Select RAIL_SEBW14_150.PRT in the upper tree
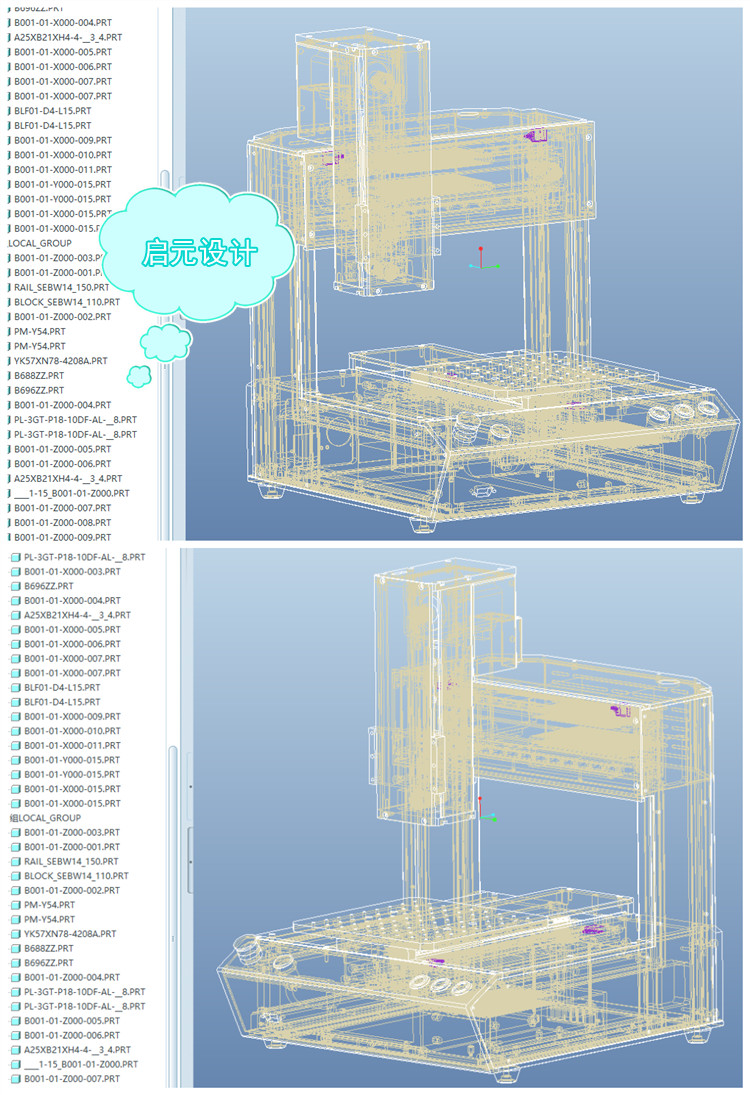This screenshot has width=750, height=1095. click(x=61, y=287)
